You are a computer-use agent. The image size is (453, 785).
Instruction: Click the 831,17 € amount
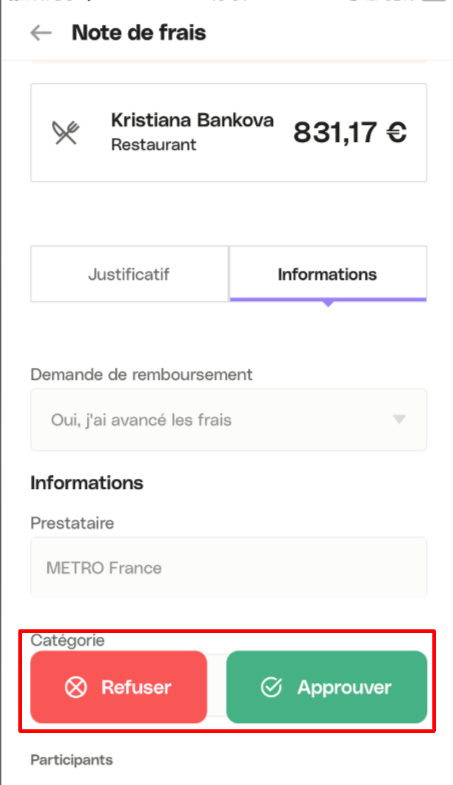tap(350, 133)
